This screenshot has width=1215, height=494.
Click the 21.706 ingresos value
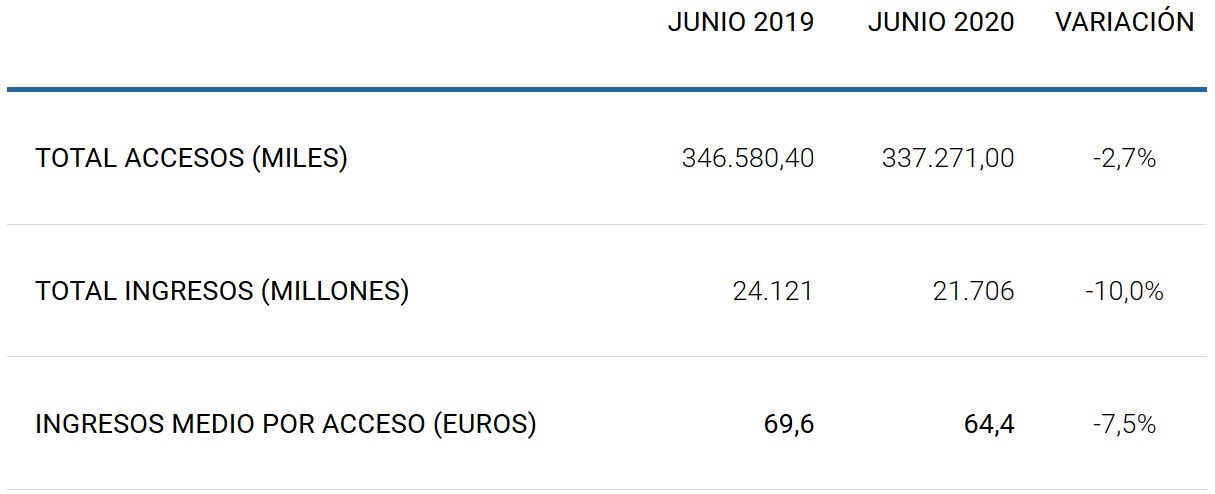pyautogui.click(x=974, y=291)
